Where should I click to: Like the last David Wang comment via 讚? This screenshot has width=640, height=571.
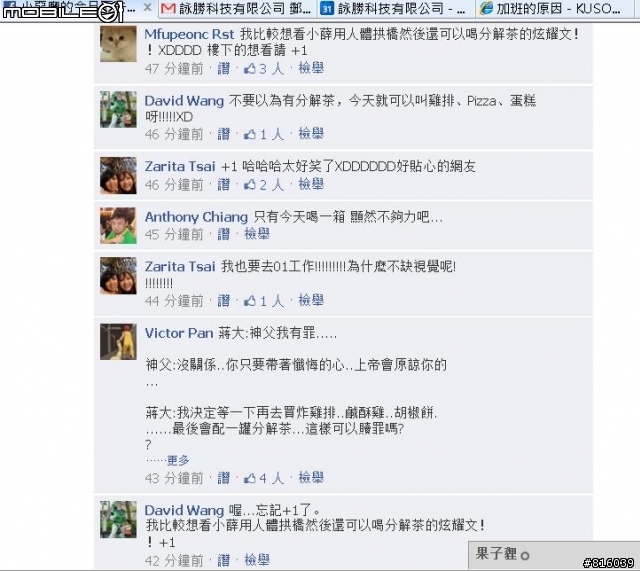(223, 560)
